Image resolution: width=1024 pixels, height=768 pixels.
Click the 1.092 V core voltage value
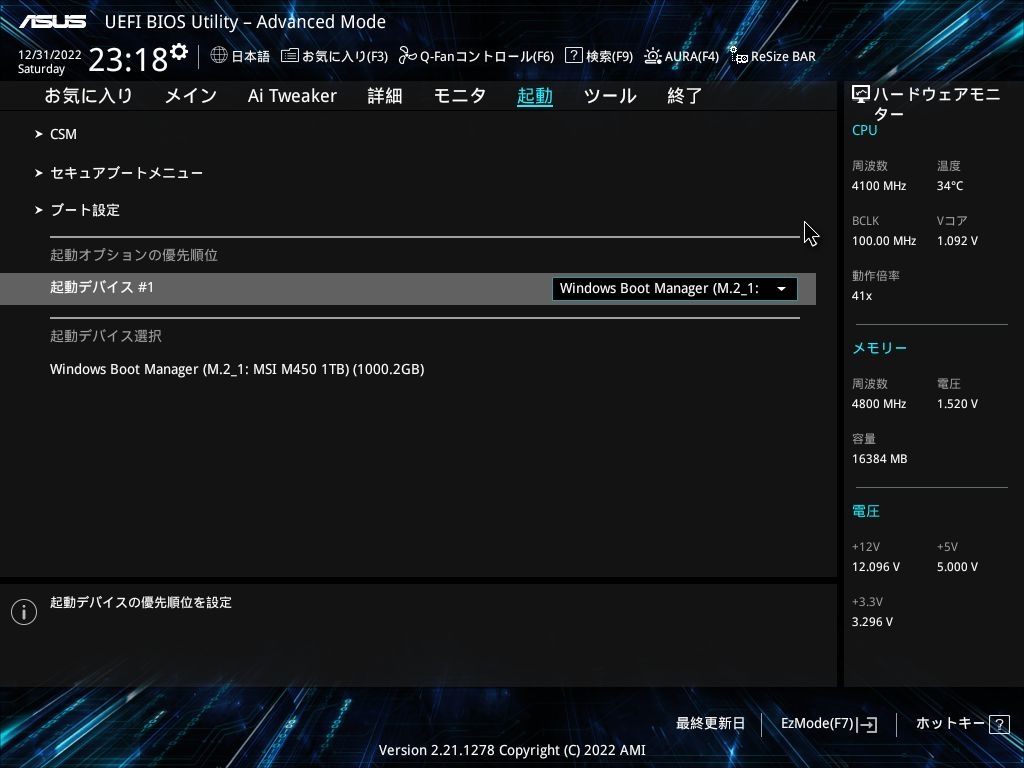click(x=957, y=241)
